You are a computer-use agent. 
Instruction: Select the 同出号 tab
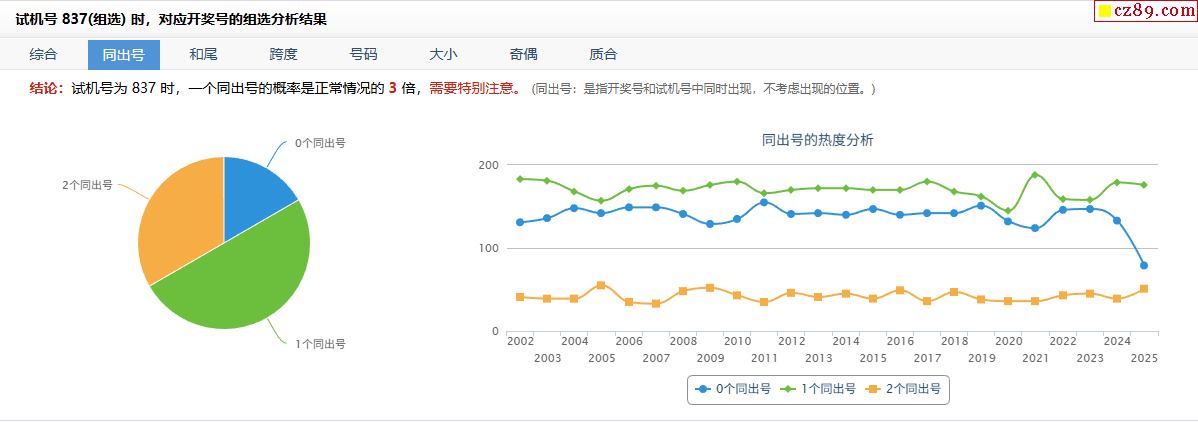pos(123,54)
